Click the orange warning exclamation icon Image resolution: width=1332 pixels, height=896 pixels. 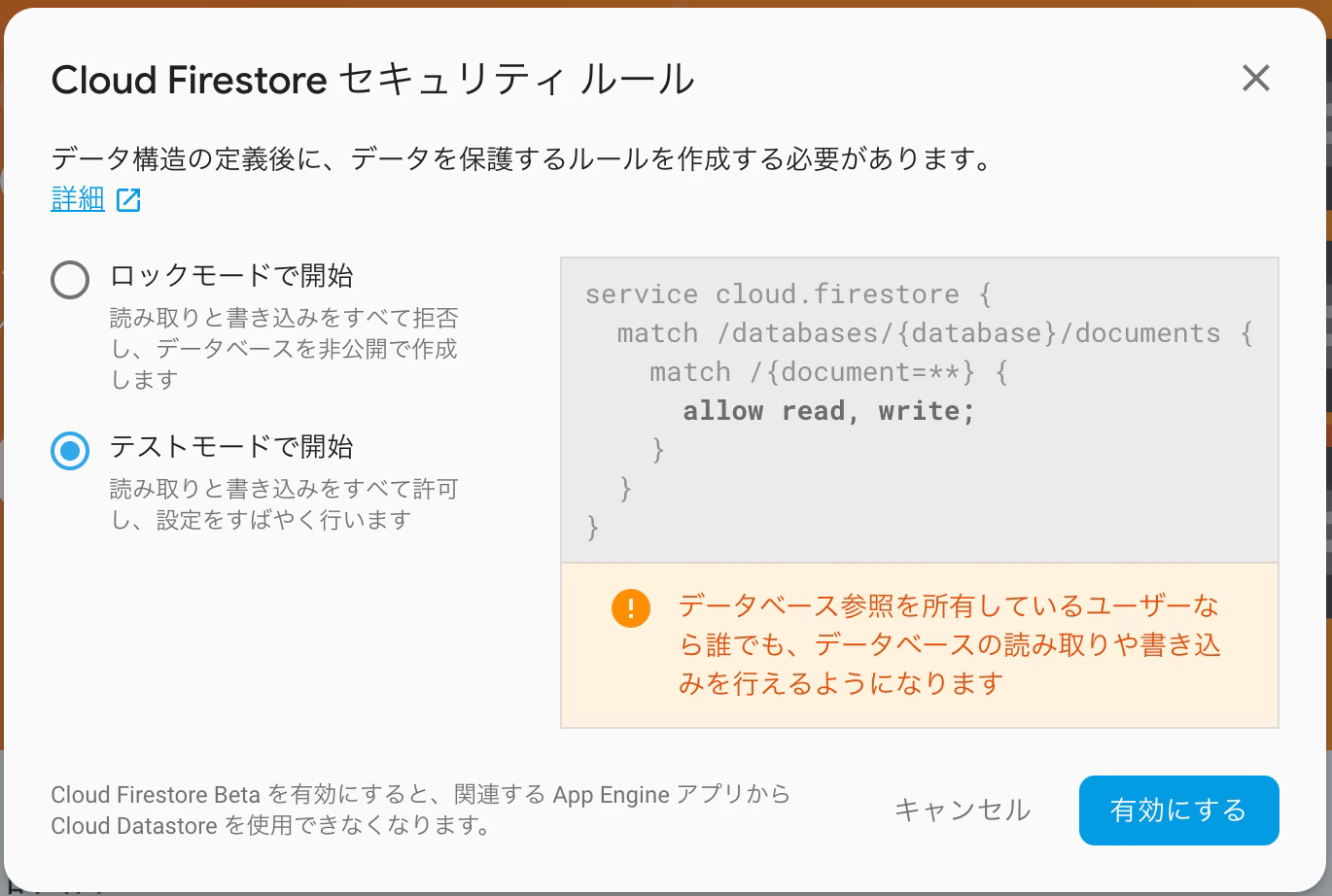[x=630, y=608]
